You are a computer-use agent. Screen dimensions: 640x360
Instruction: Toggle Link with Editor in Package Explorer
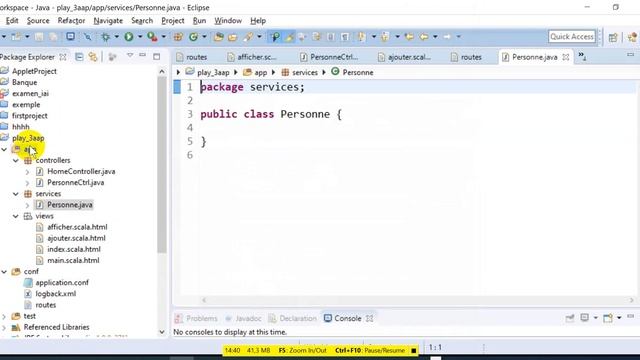[x=93, y=57]
